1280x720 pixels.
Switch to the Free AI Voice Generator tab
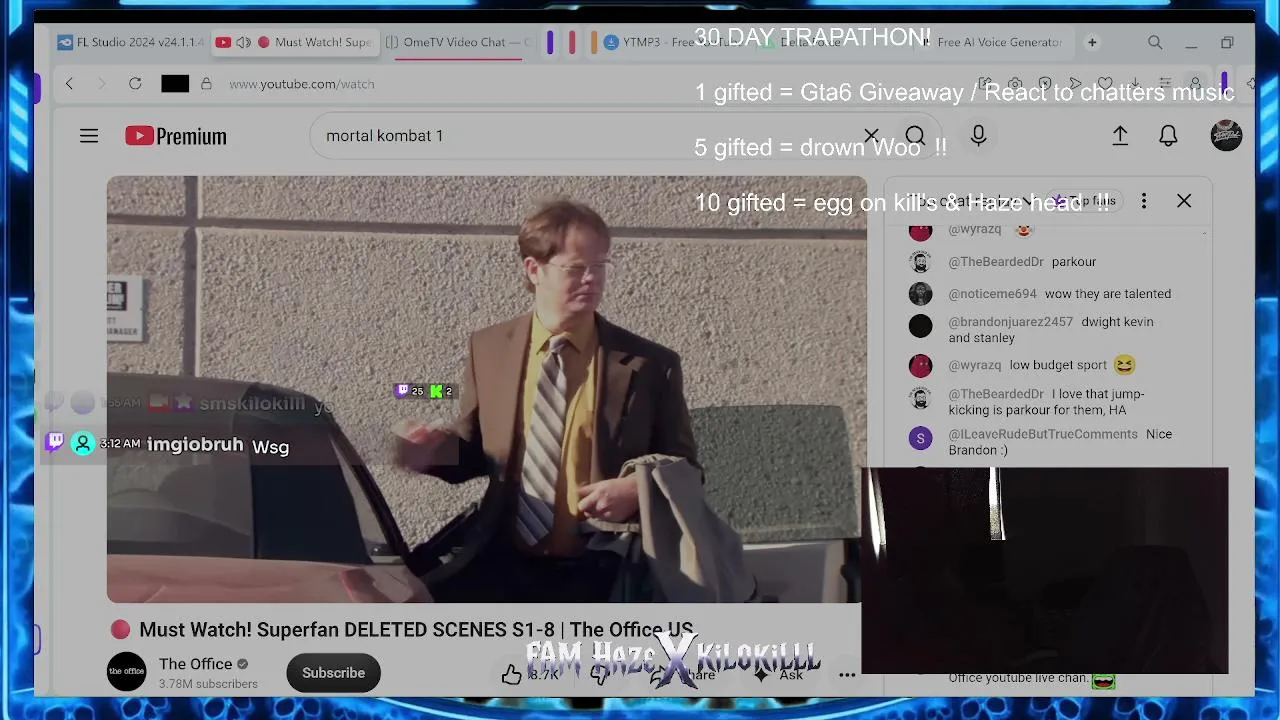click(x=992, y=43)
